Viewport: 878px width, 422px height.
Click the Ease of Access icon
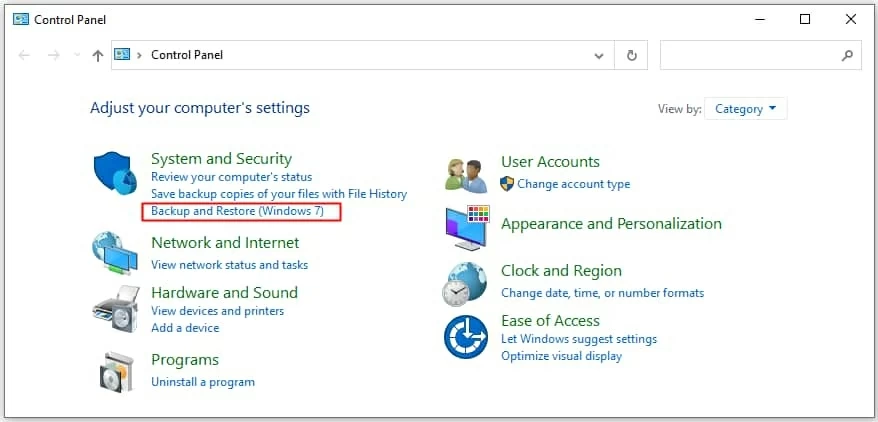(465, 337)
